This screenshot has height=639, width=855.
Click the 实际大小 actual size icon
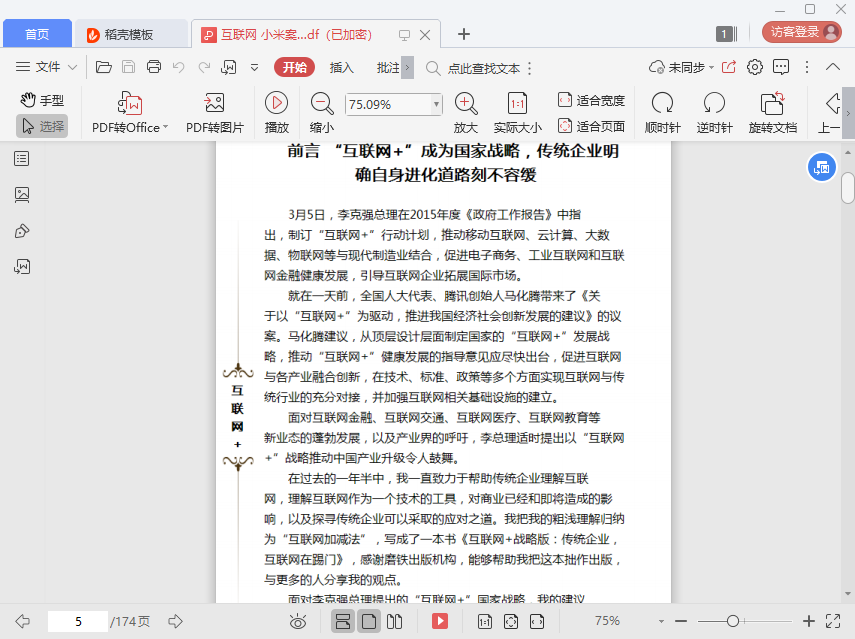pyautogui.click(x=517, y=103)
